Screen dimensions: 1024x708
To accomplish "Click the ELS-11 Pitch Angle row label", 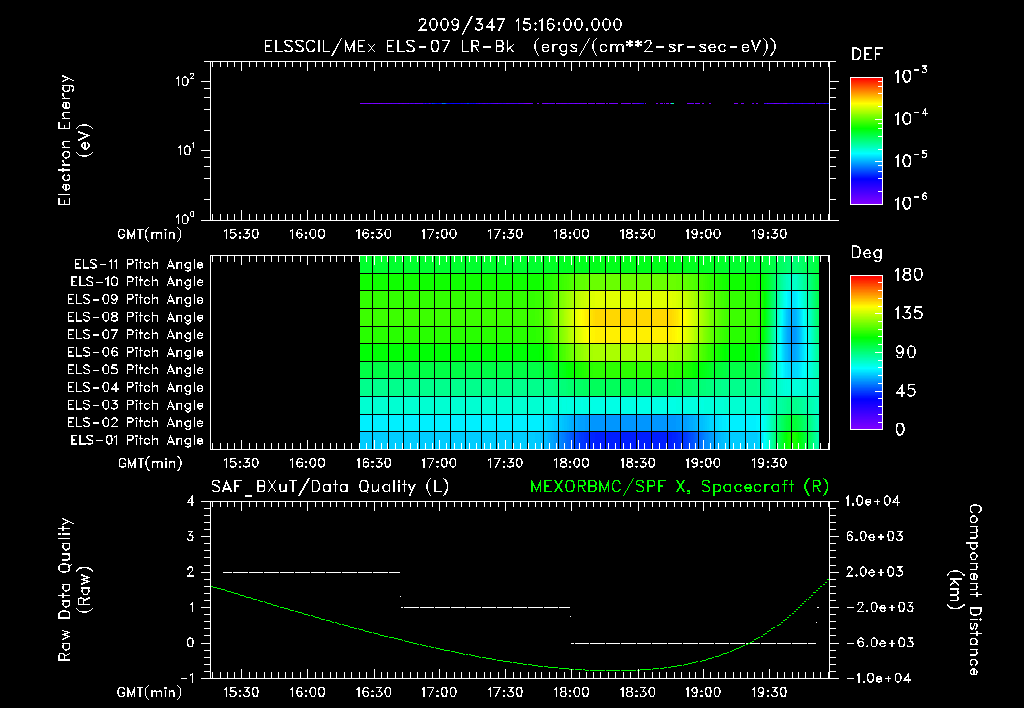I will (x=138, y=265).
